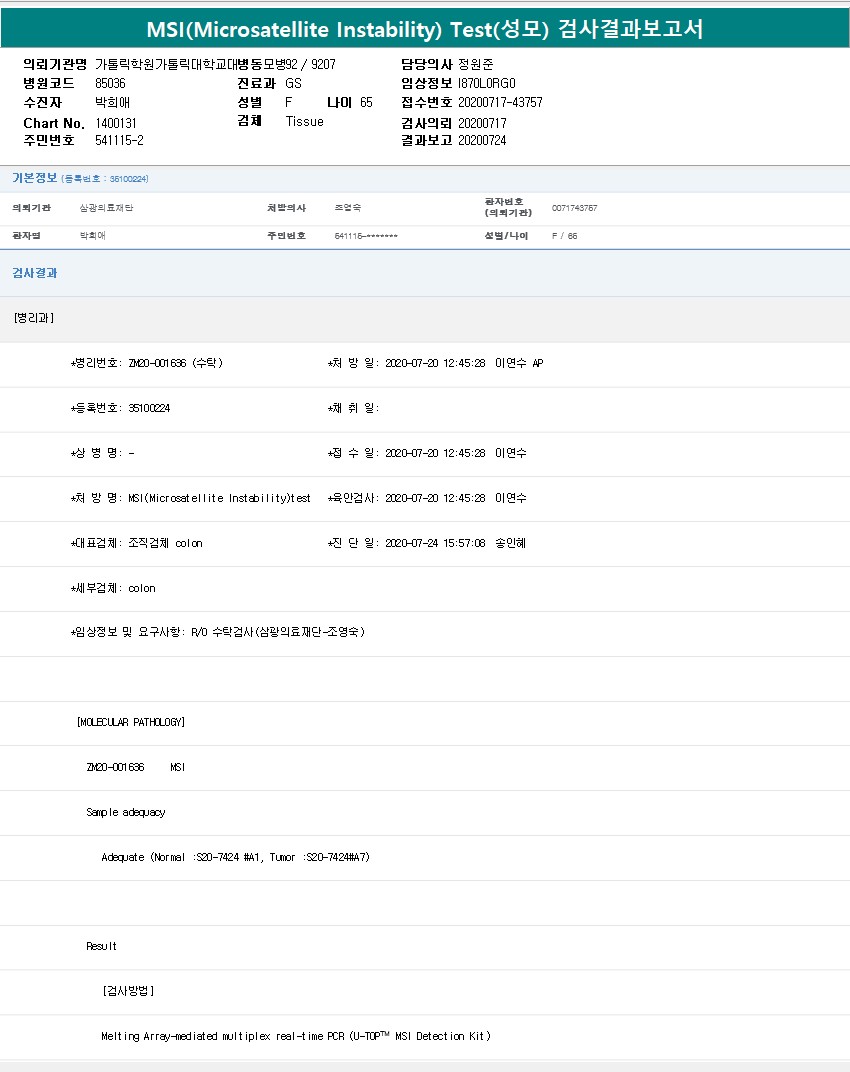Click the 검체 value Tissue
Viewport: 850px width, 1072px height.
[304, 121]
